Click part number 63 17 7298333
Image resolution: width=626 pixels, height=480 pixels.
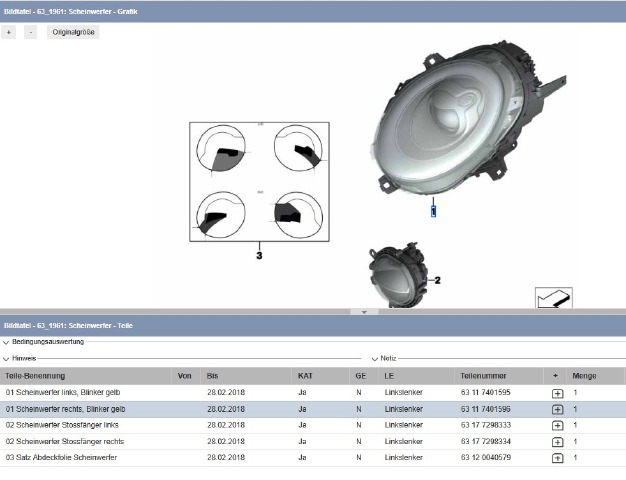click(x=486, y=425)
